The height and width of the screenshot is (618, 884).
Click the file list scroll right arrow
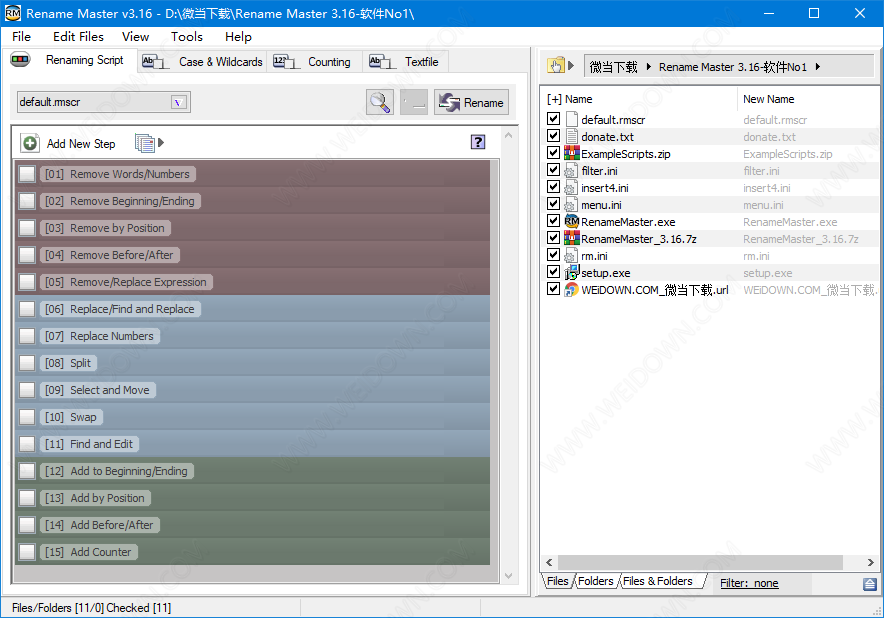coord(870,562)
